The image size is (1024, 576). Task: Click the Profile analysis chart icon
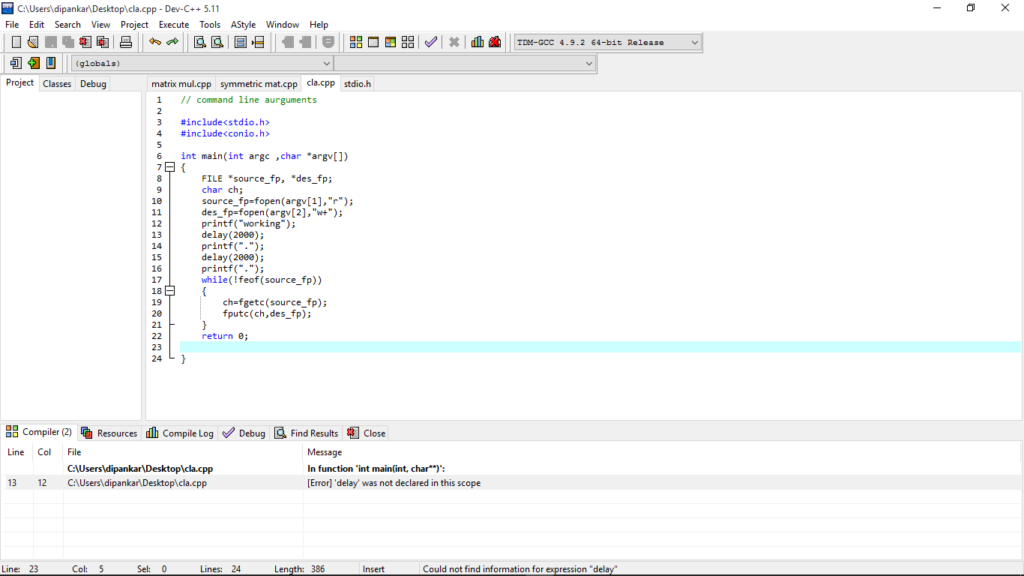[478, 42]
